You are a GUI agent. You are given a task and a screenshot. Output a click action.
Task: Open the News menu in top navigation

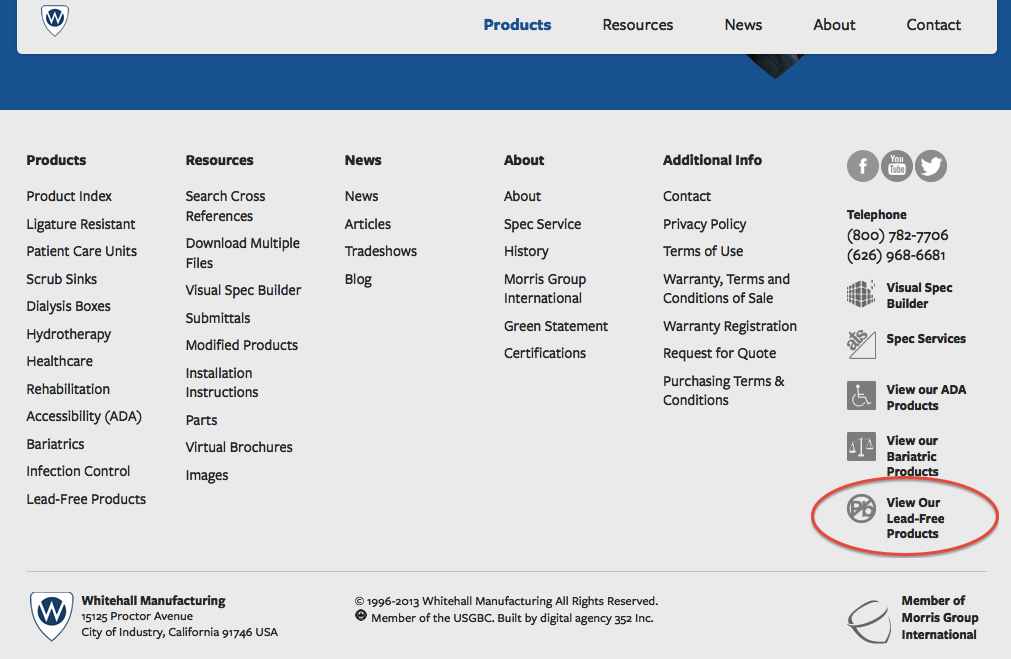tap(743, 25)
